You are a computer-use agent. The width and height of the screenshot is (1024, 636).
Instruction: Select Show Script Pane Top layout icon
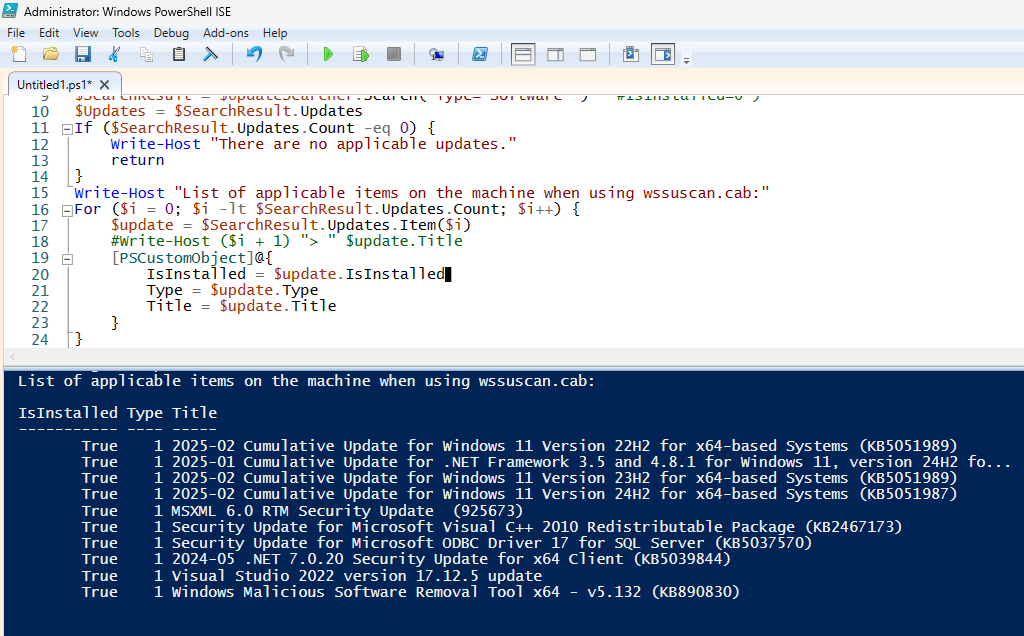tap(523, 54)
